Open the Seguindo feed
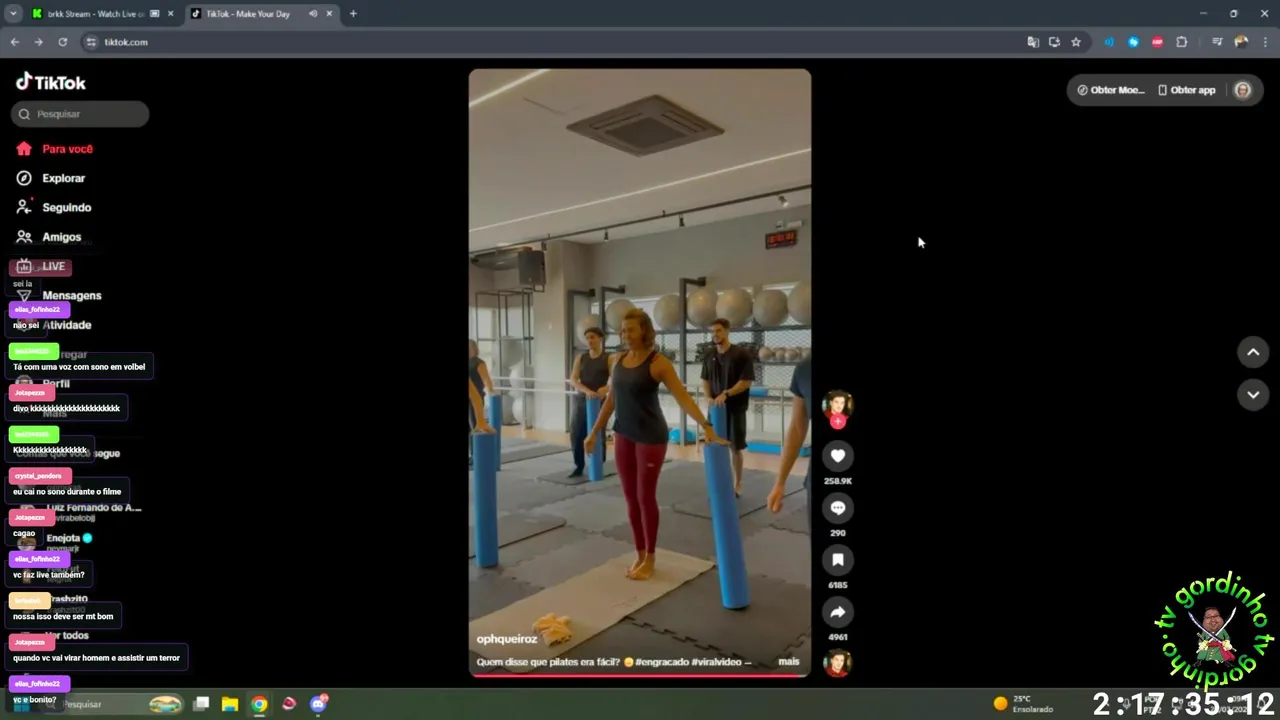Image resolution: width=1280 pixels, height=720 pixels. pos(66,207)
